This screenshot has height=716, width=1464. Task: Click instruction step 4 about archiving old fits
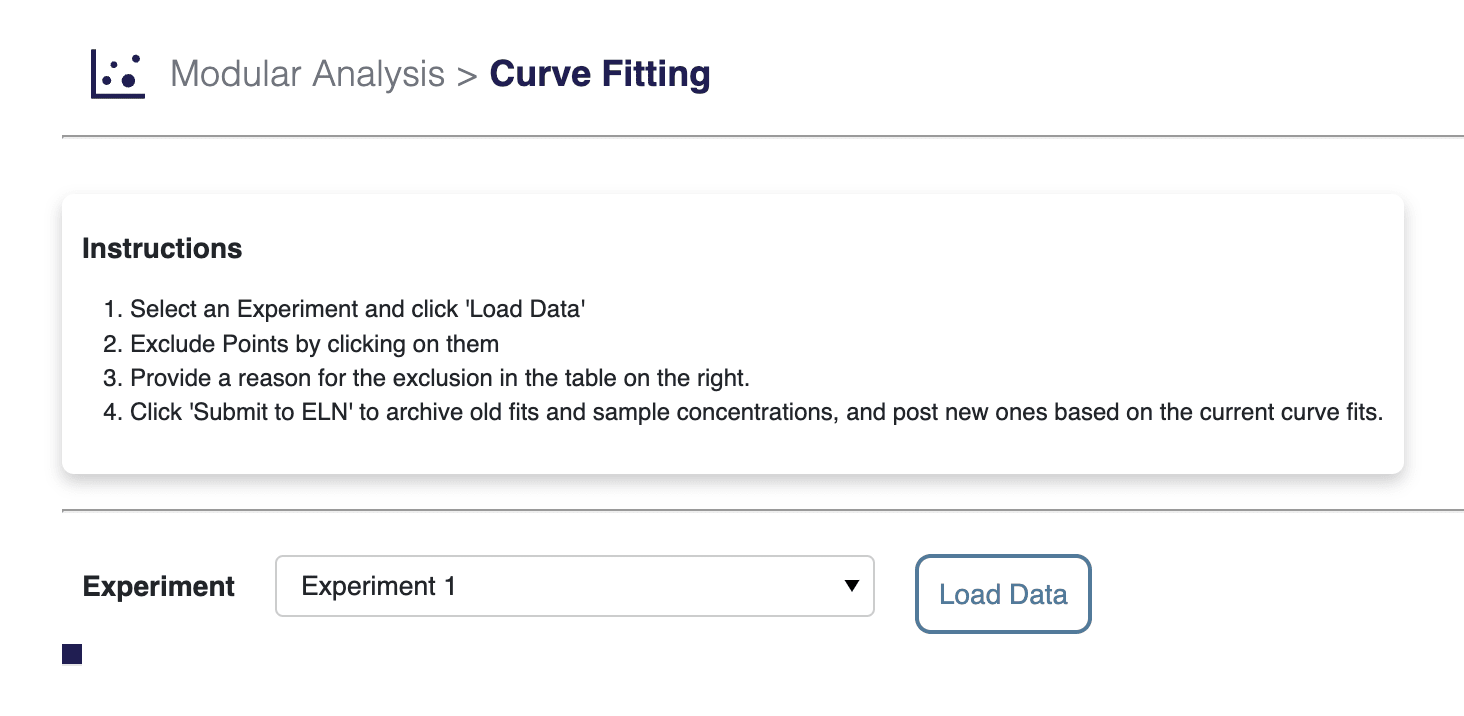[756, 412]
